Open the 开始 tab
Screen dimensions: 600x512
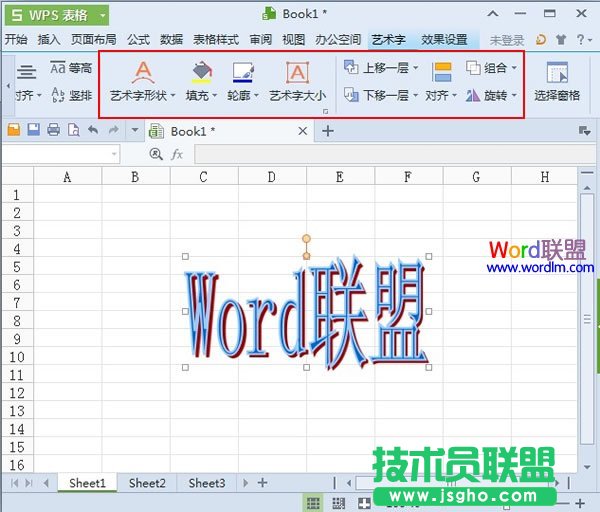click(16, 39)
